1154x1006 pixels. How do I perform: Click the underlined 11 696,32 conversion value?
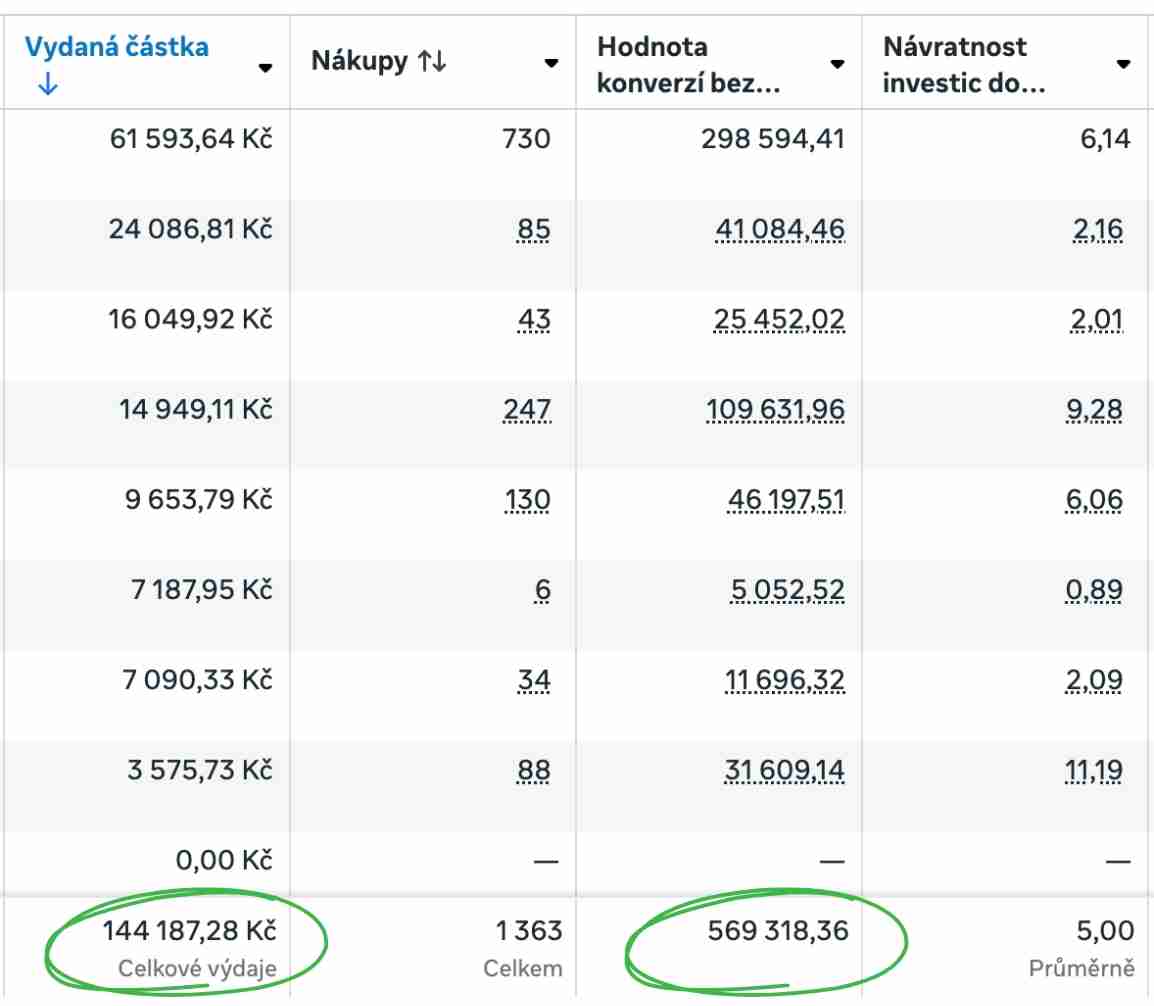click(x=785, y=681)
